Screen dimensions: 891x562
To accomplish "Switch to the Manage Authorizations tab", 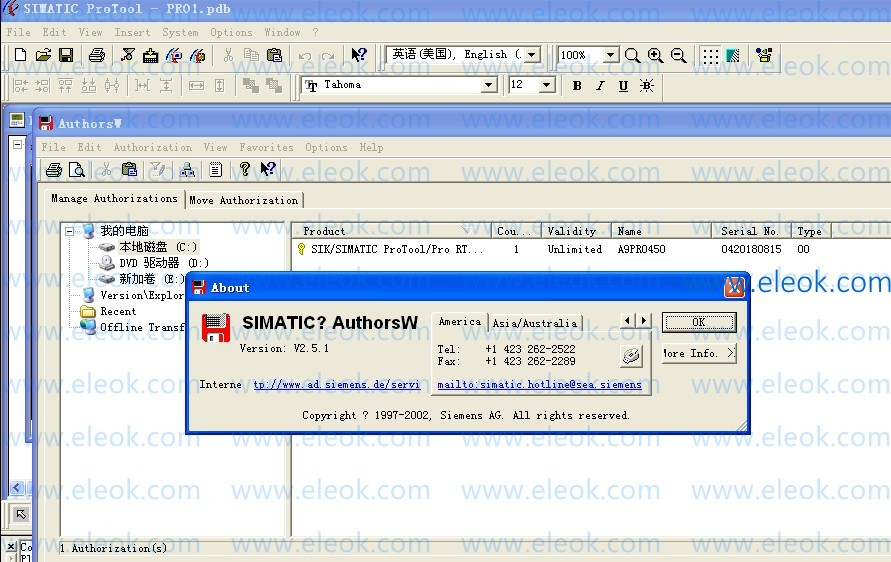I will (x=114, y=198).
